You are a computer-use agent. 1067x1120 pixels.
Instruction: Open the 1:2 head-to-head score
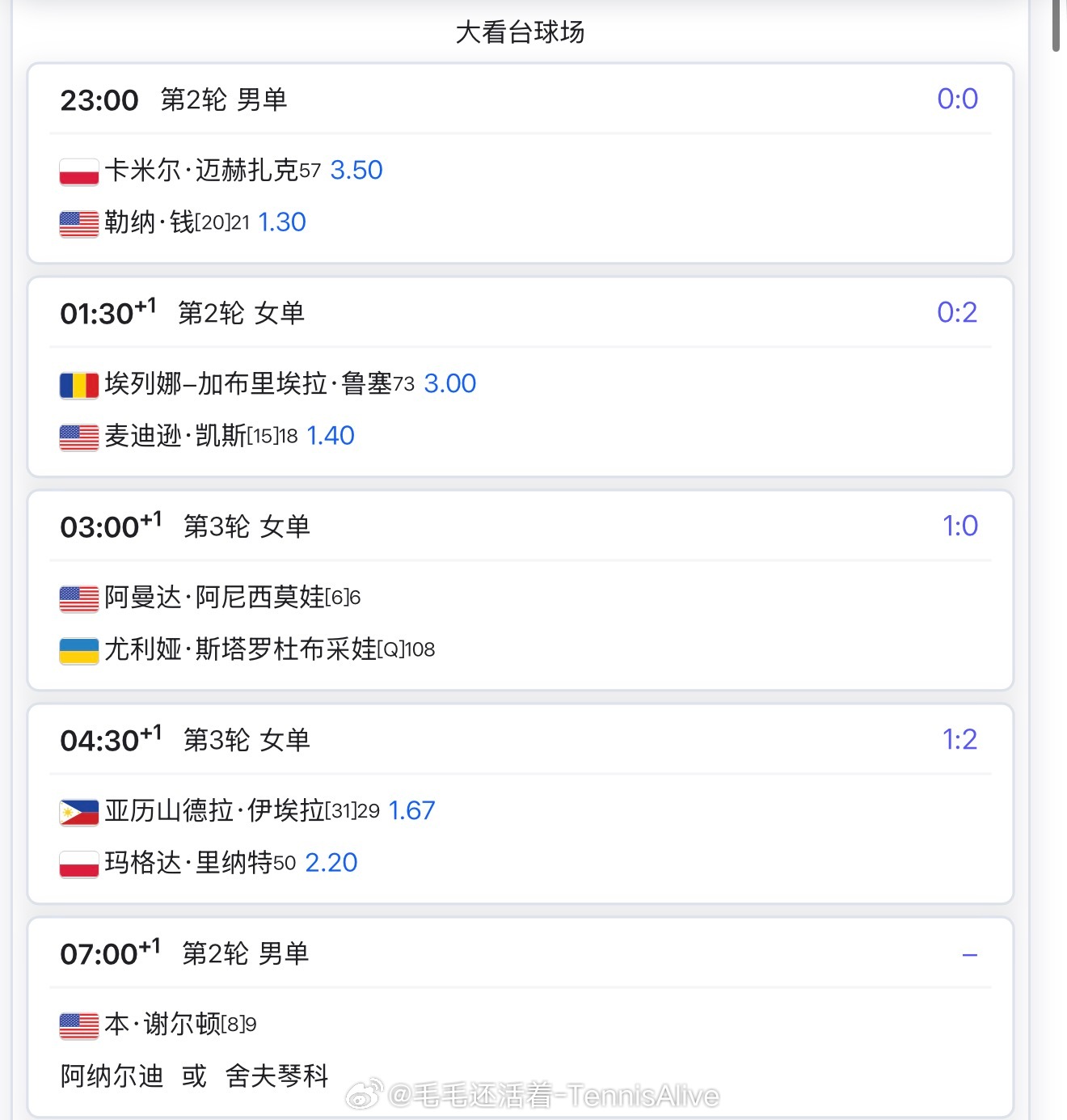point(960,739)
